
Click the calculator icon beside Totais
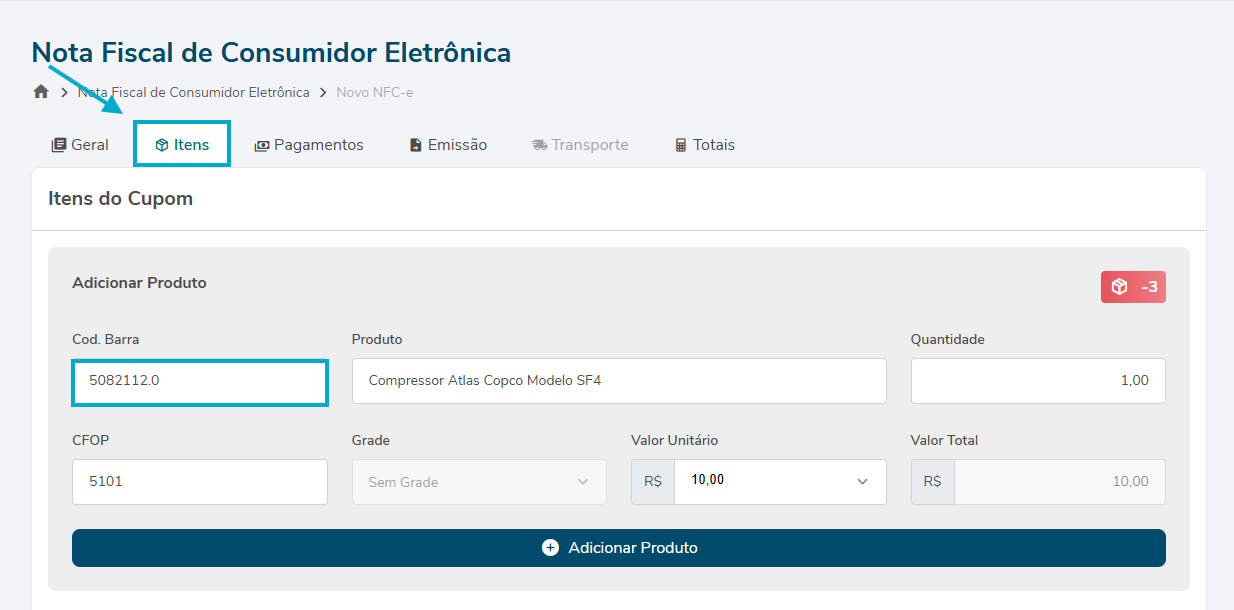coord(681,145)
